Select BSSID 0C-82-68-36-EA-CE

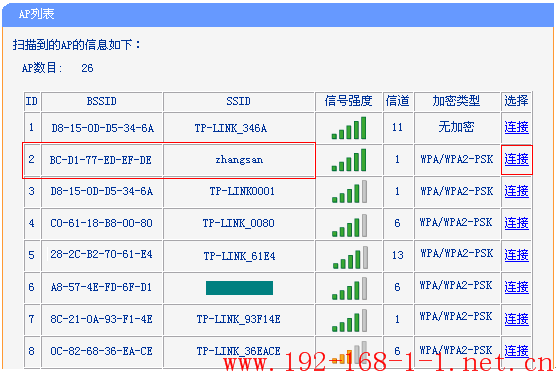coord(101,351)
